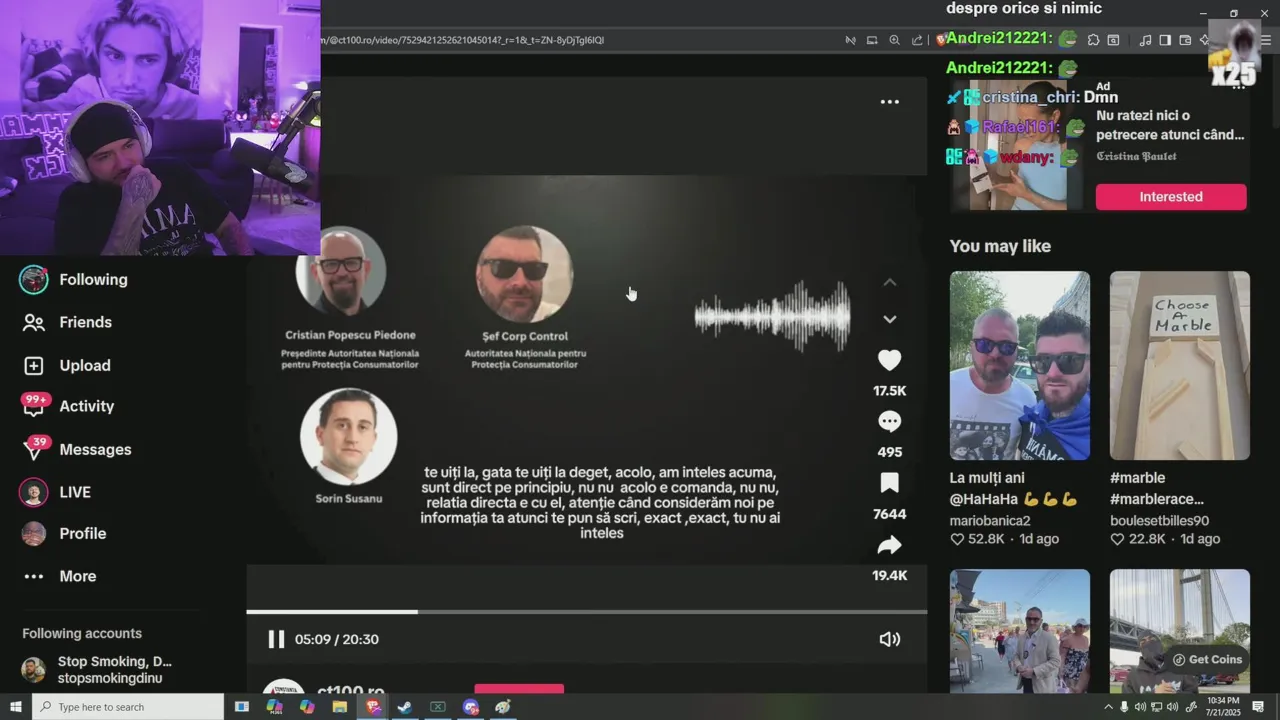Open File Explorer from the taskbar
Image resolution: width=1280 pixels, height=720 pixels.
tap(340, 707)
